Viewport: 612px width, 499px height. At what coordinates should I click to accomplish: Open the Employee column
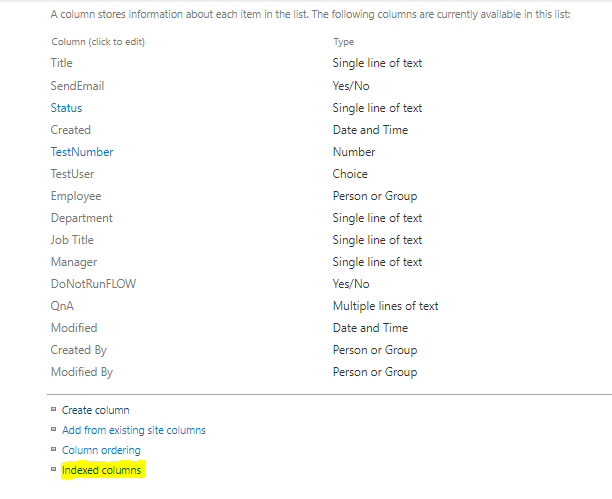tap(76, 196)
